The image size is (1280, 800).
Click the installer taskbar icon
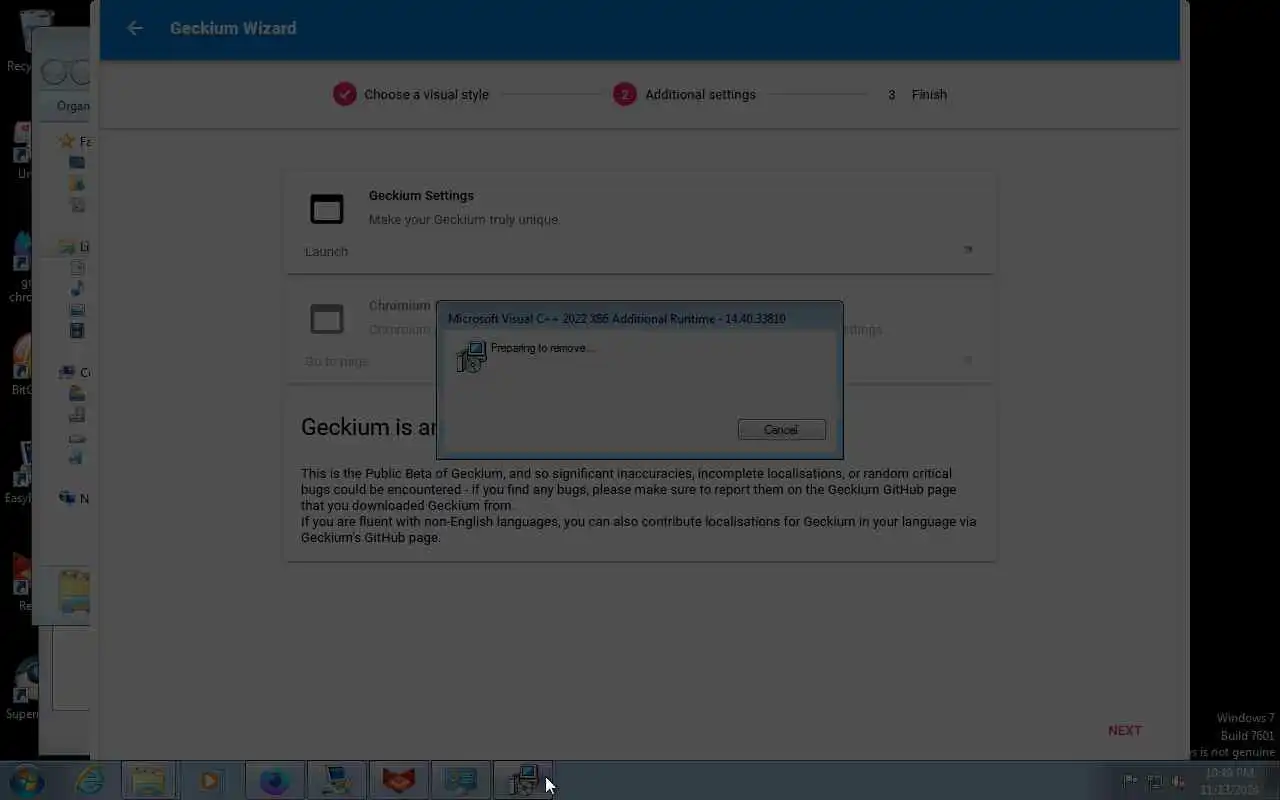click(522, 780)
